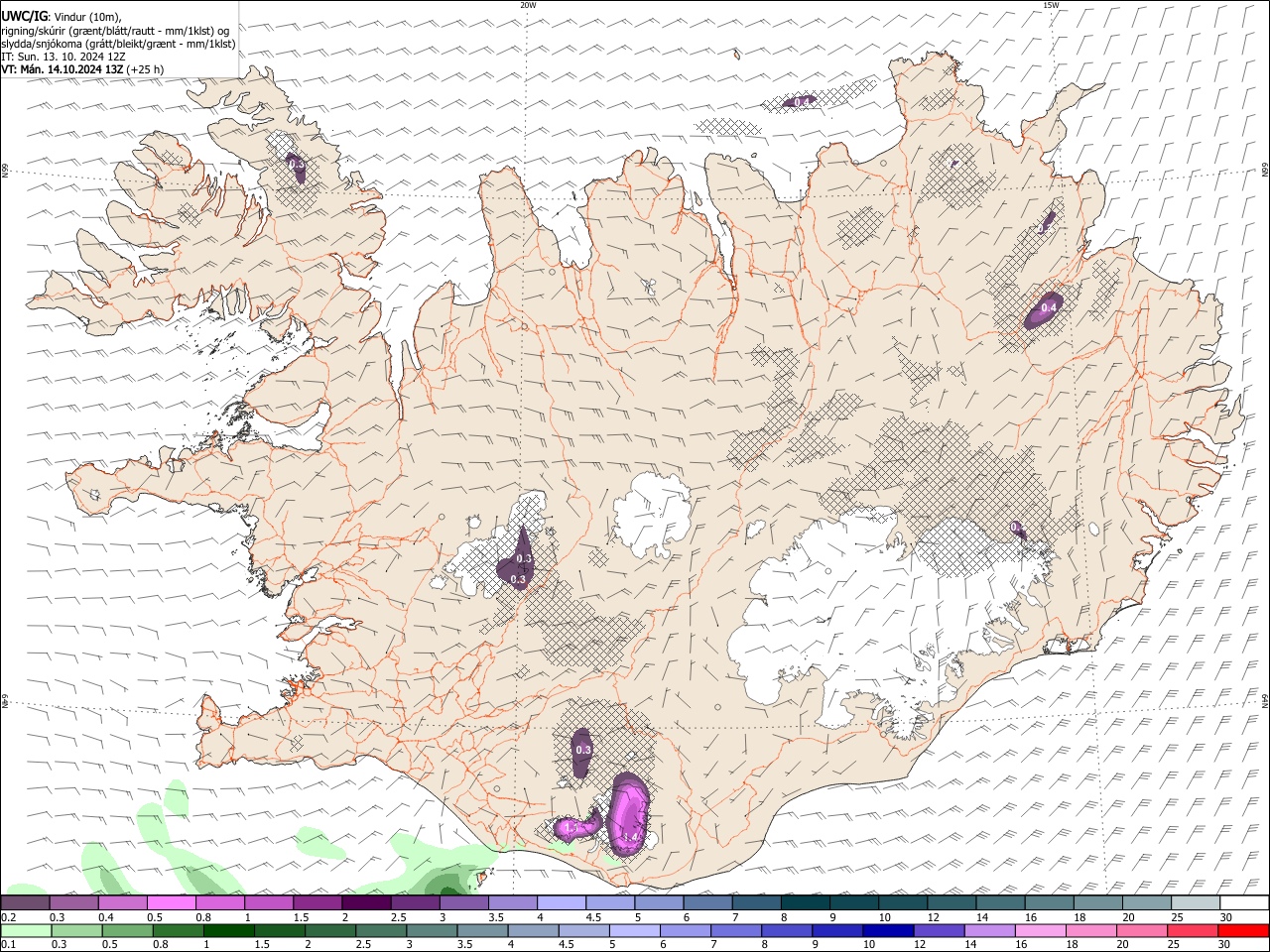Select the palest green 0.1 swatch in the lower scale
The image size is (1270, 952).
coord(27,931)
